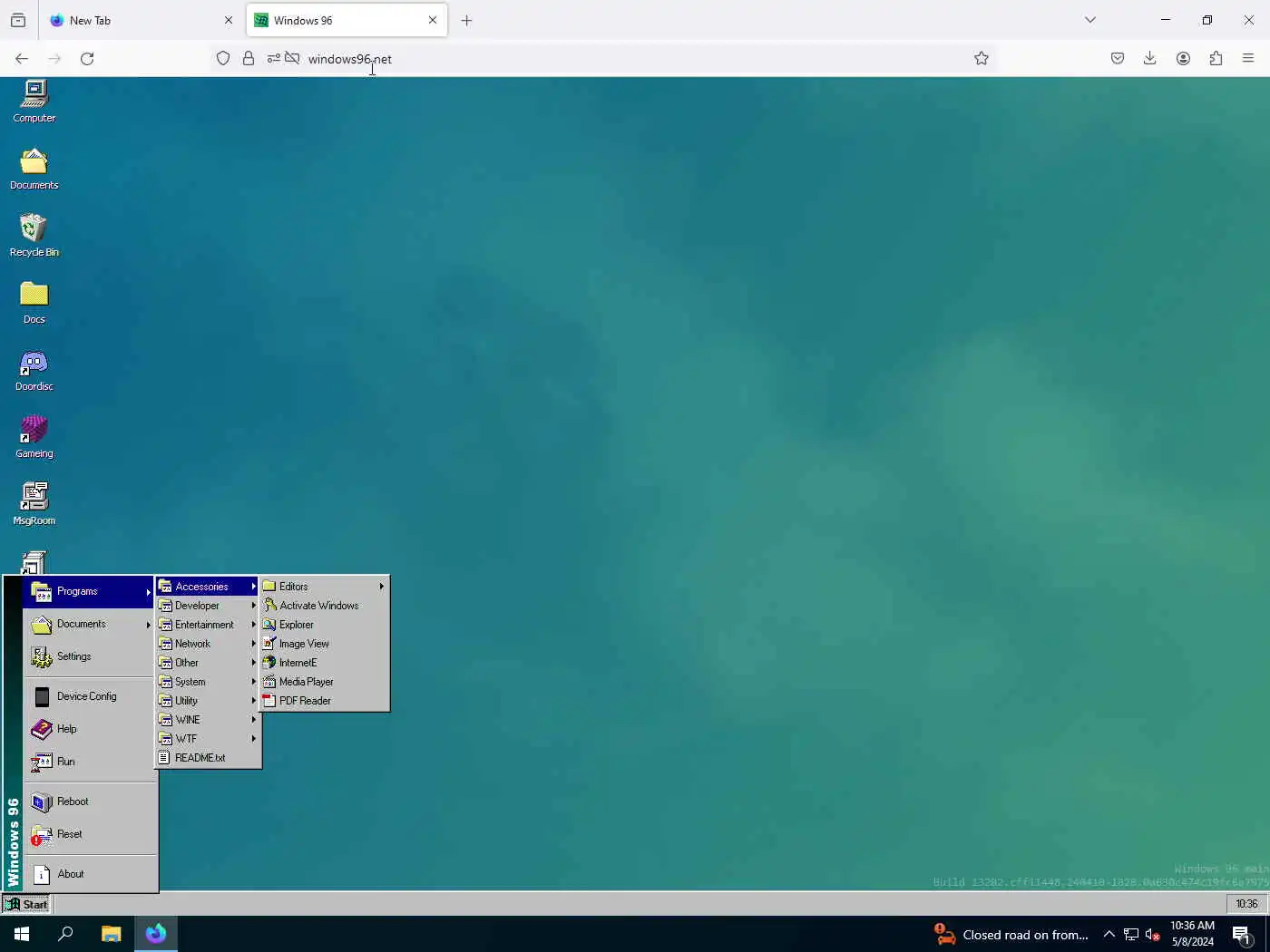Expand the Utility submenu
1270x952 pixels.
(208, 701)
